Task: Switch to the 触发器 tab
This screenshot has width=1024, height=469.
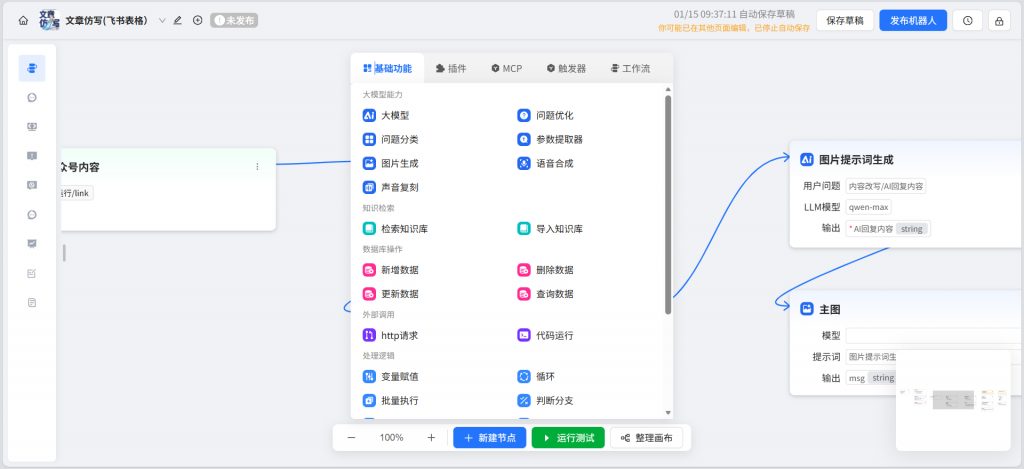Action: [566, 68]
